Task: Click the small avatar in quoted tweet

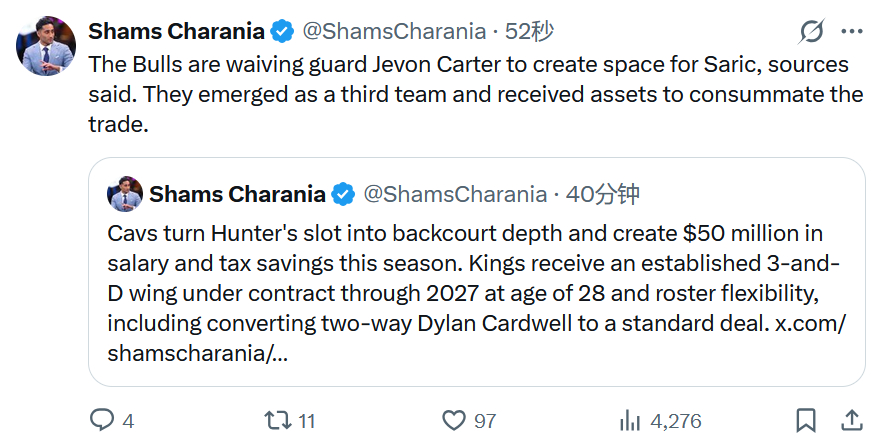Action: coord(125,194)
